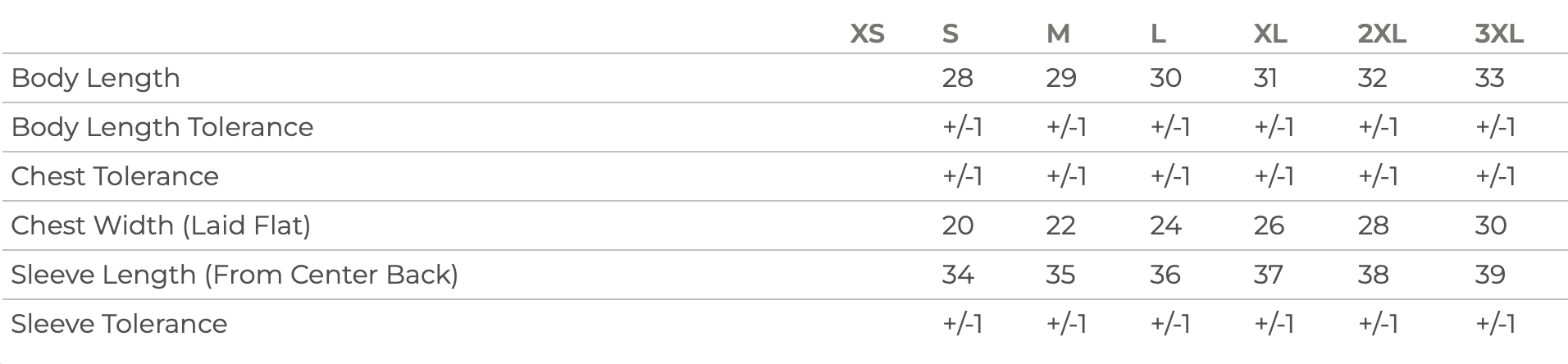This screenshot has height=364, width=1568.
Task: Select the Sleeve Tolerance row label
Action: coord(119,324)
